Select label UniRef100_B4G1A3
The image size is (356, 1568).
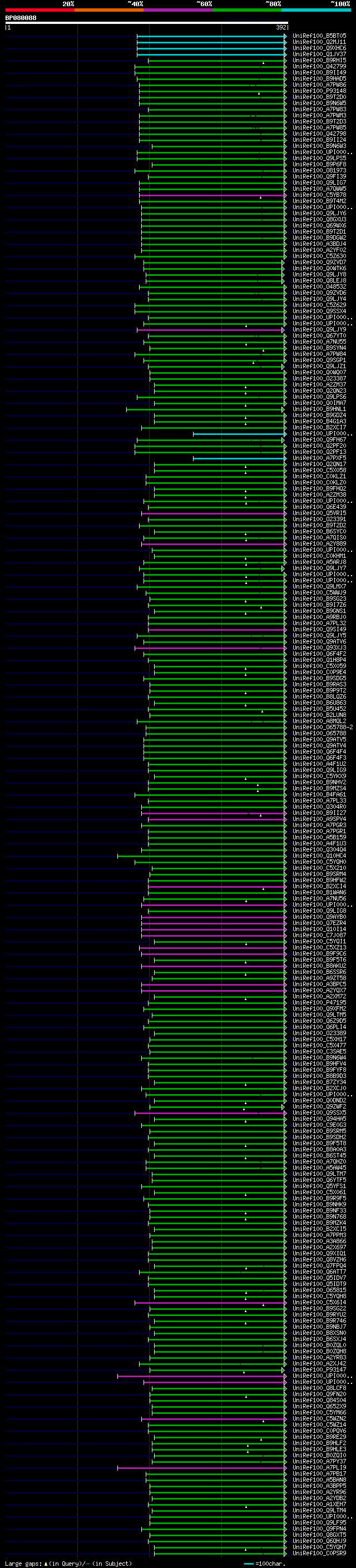pos(319,421)
